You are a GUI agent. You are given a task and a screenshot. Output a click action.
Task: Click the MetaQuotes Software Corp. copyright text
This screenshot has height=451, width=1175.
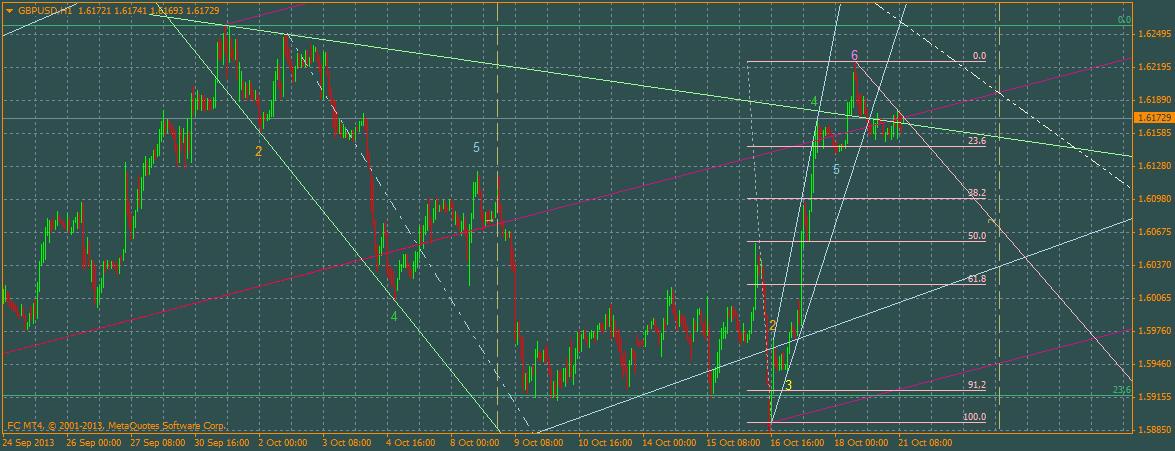click(x=161, y=426)
